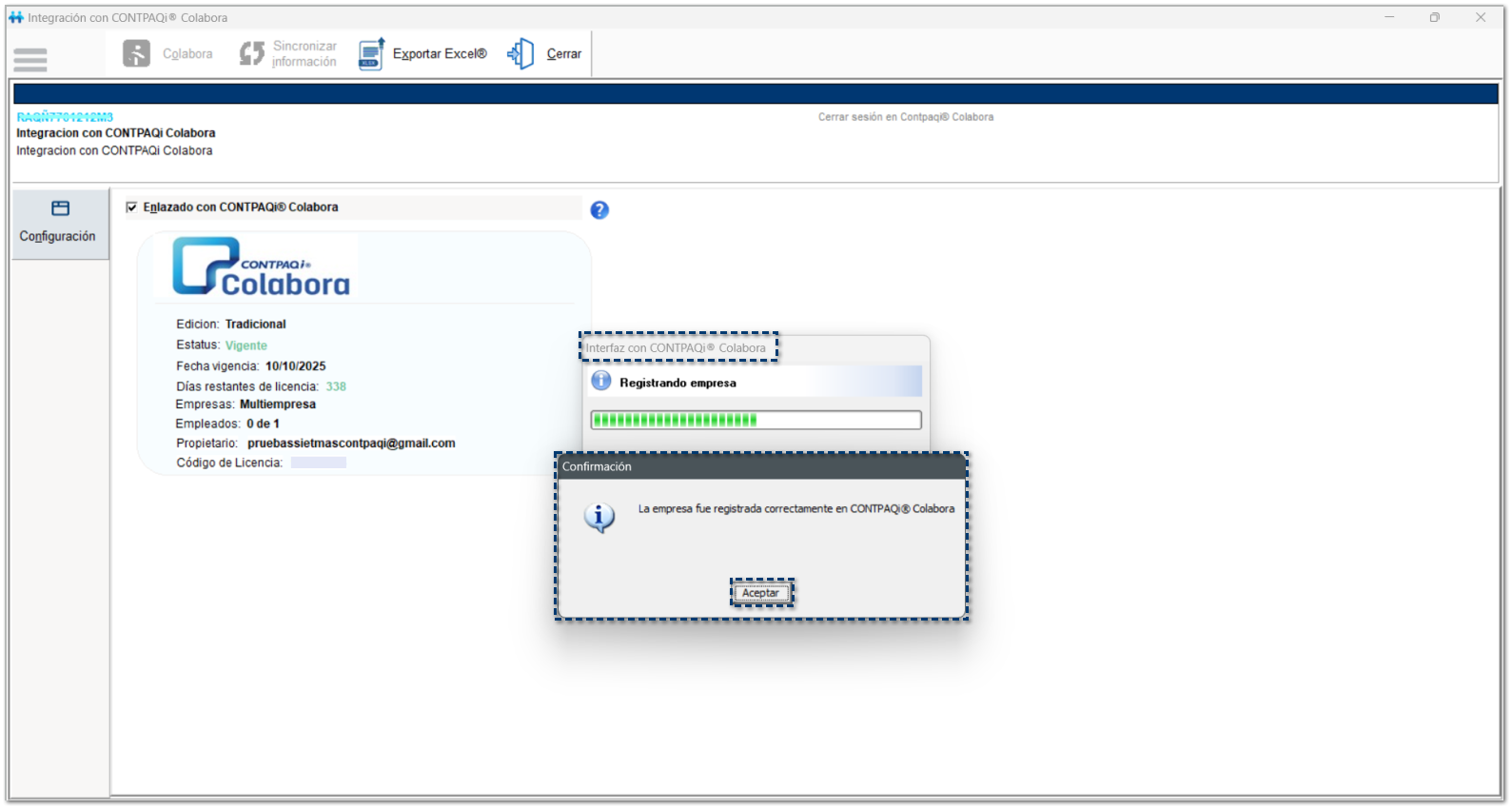This screenshot has width=1512, height=809.
Task: Click the Sincronizar información label
Action: 304,54
